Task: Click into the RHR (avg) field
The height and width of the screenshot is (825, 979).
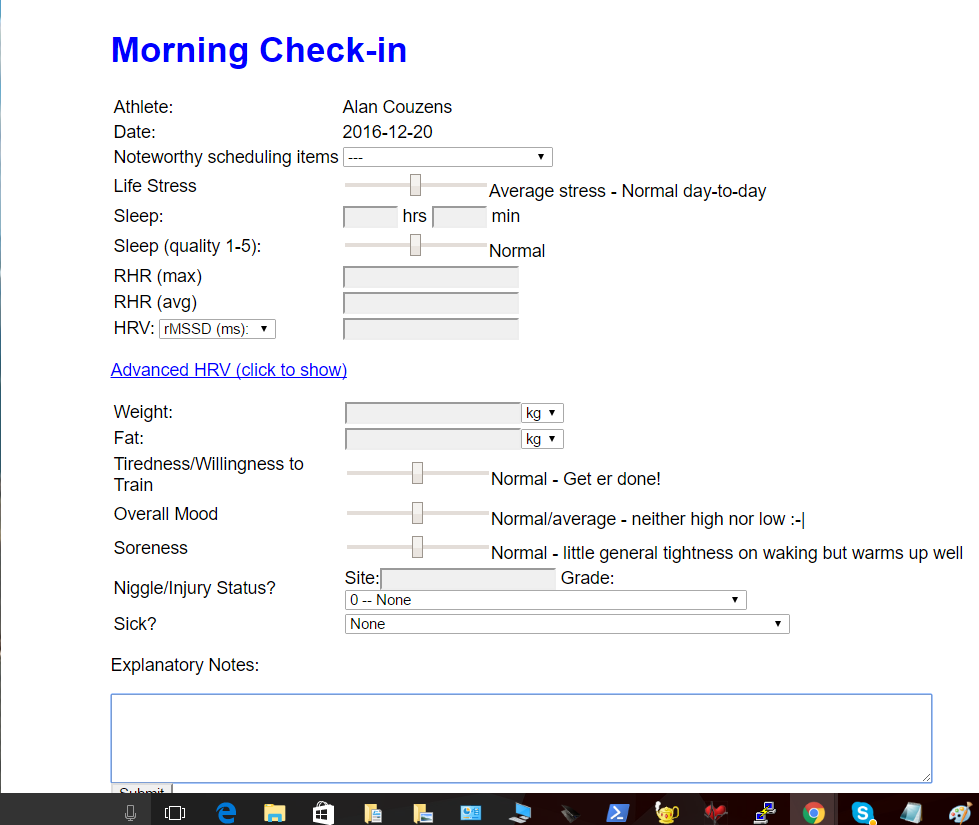Action: click(x=431, y=304)
